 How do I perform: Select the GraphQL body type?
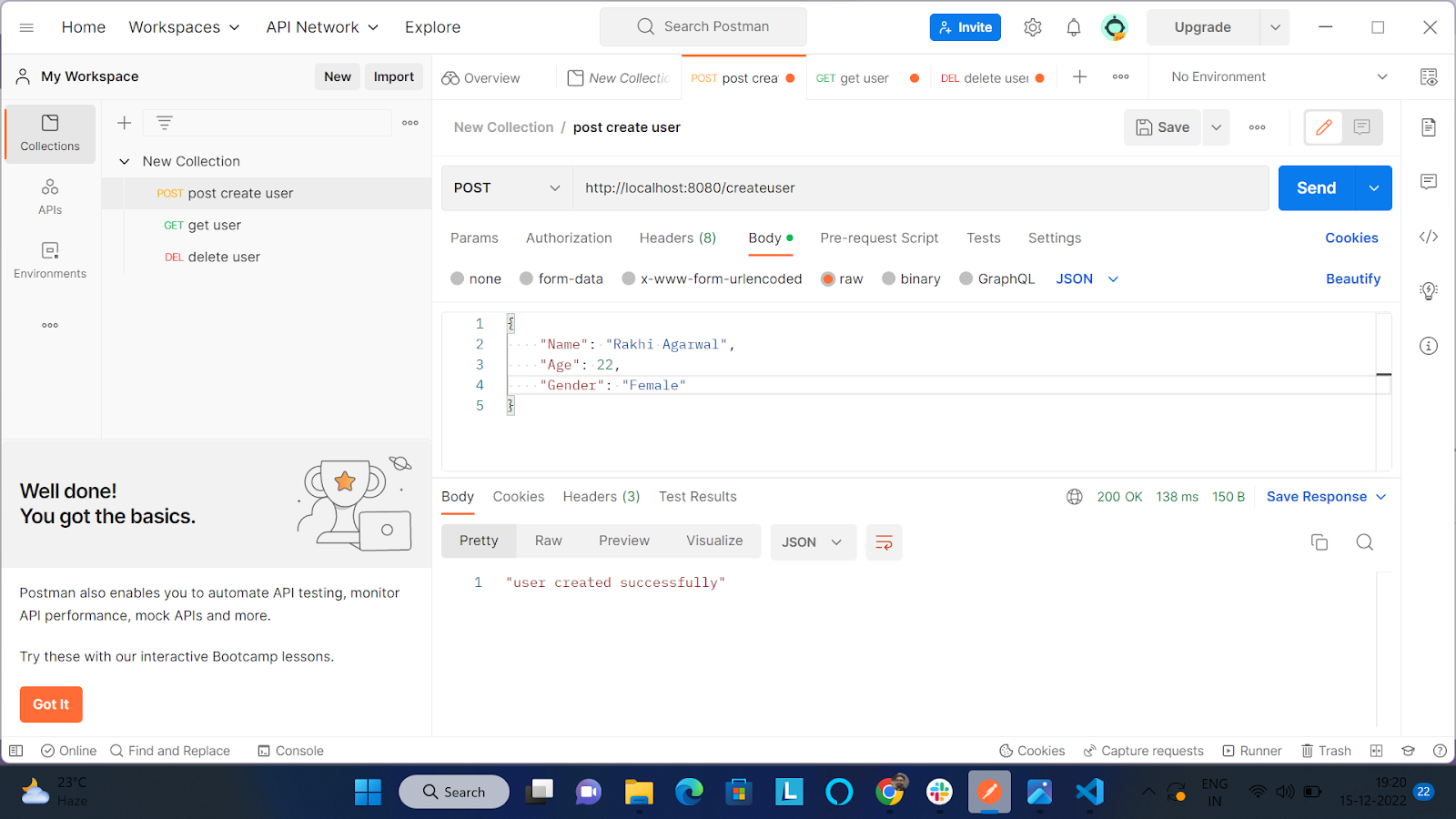click(x=997, y=278)
